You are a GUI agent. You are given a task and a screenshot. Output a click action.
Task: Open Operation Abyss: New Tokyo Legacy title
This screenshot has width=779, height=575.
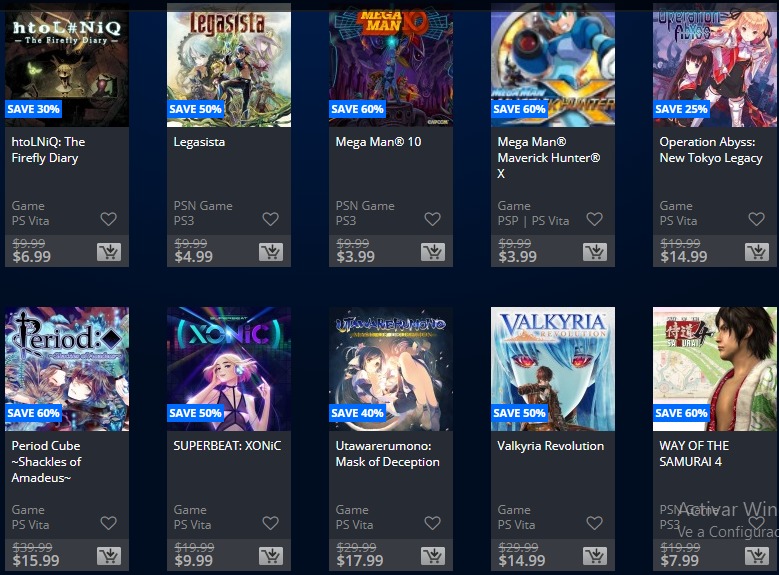pyautogui.click(x=710, y=150)
